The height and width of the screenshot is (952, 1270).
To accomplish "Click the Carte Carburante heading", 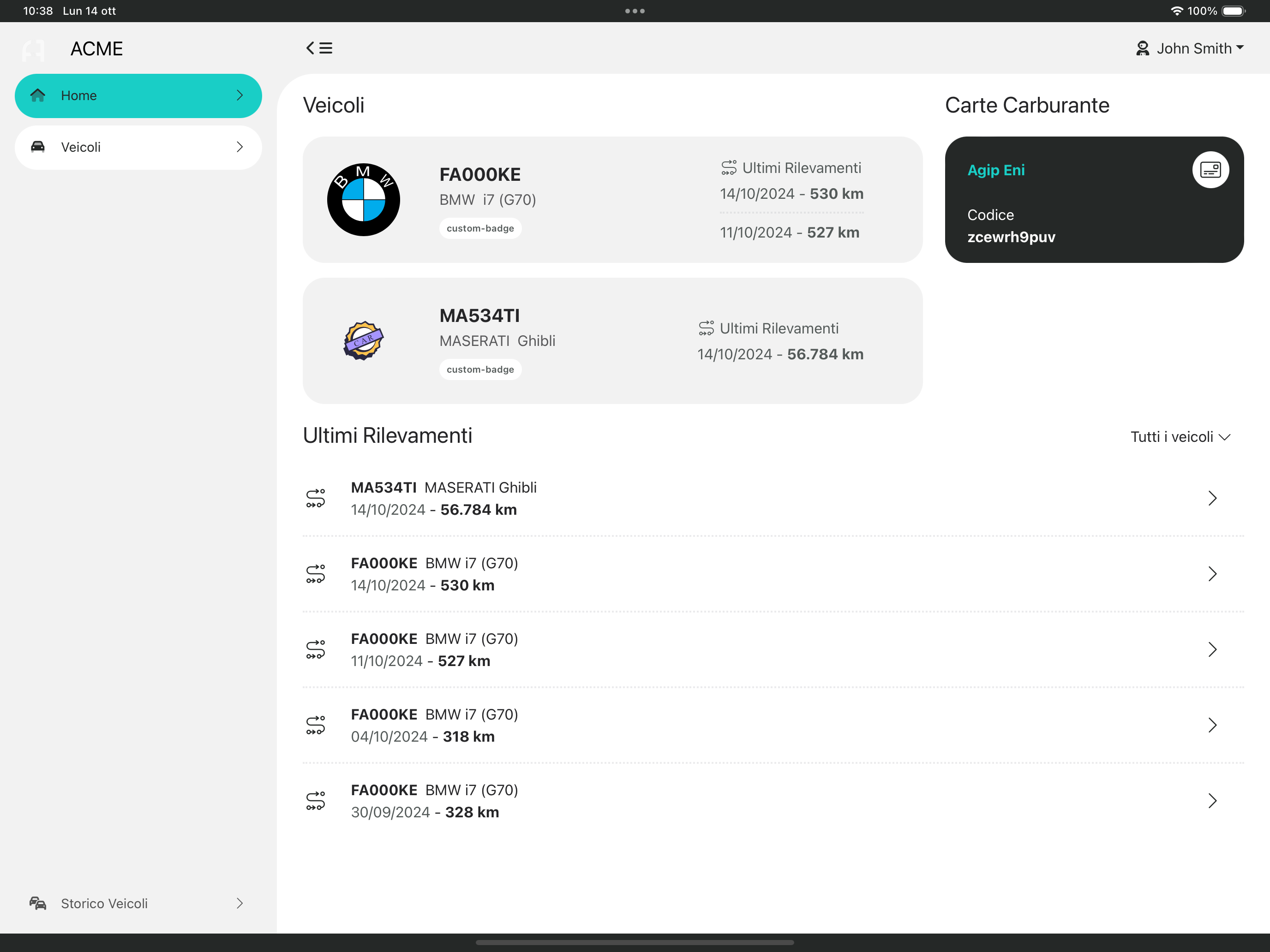I will (x=1027, y=105).
